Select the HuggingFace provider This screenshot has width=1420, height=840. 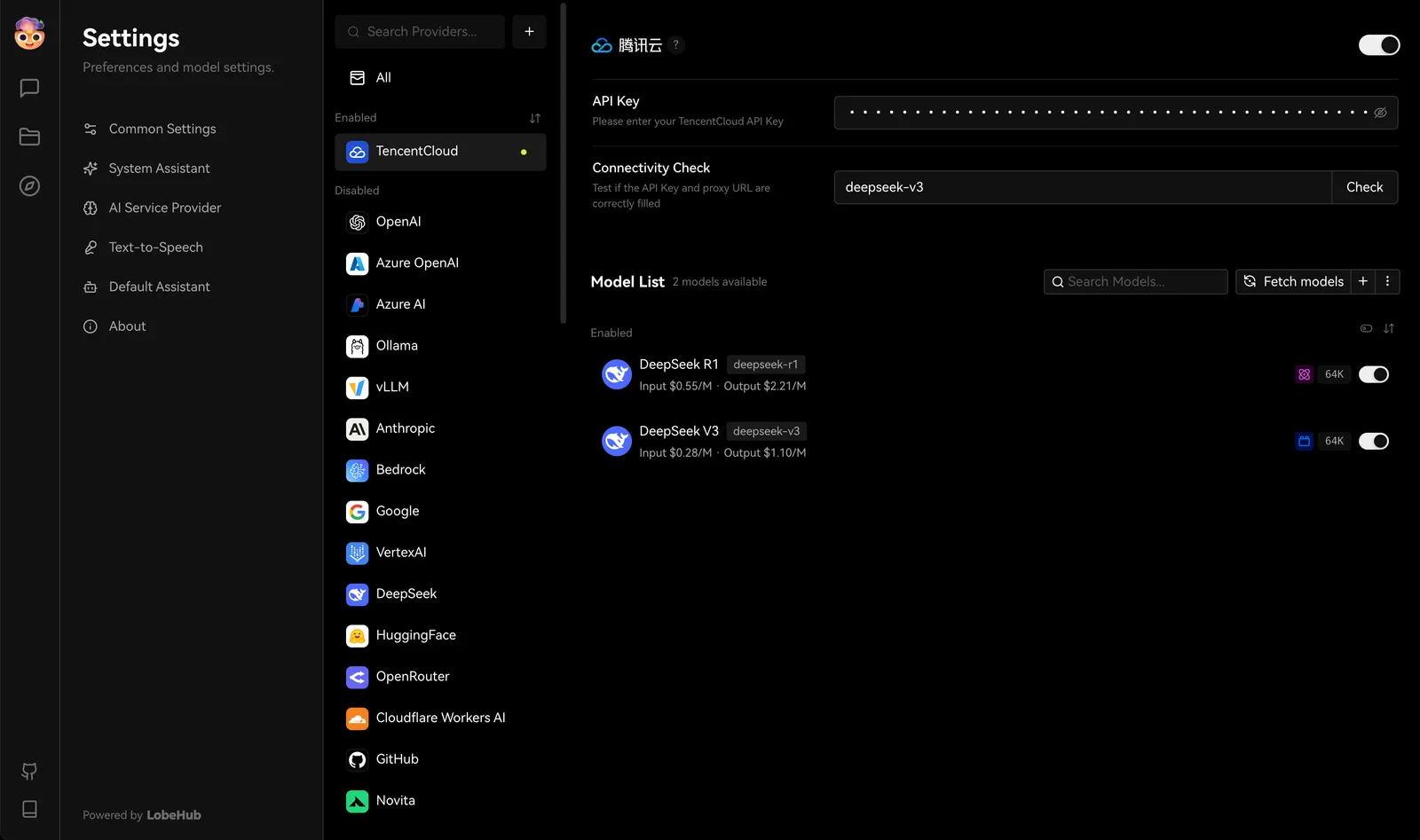tap(415, 635)
